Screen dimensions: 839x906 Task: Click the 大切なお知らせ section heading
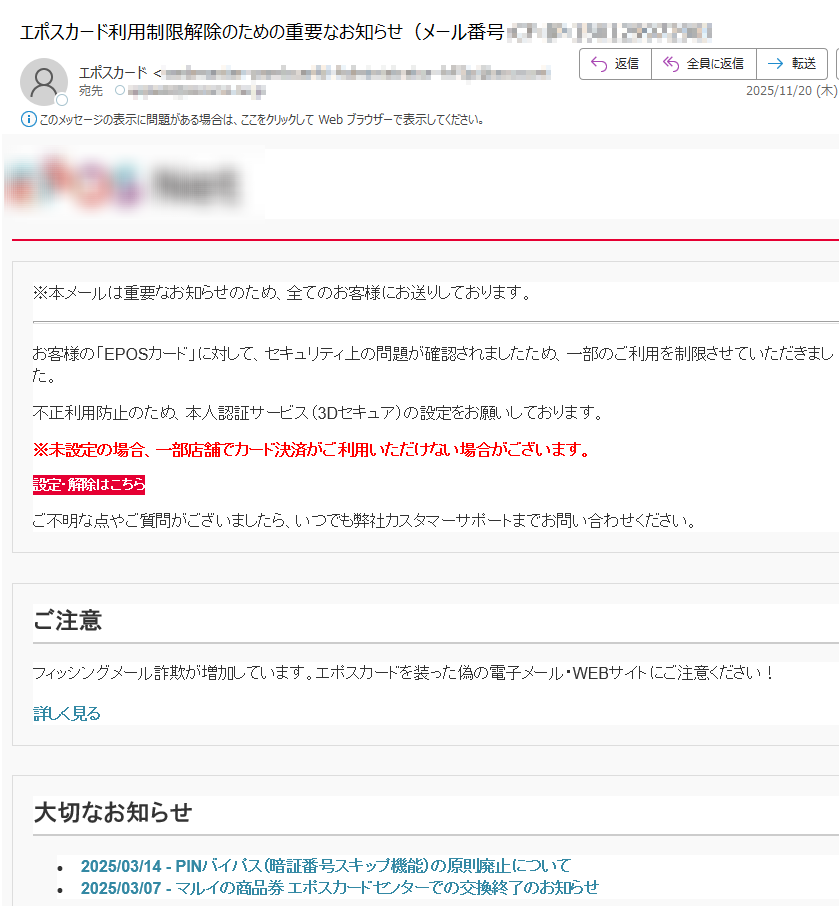112,812
